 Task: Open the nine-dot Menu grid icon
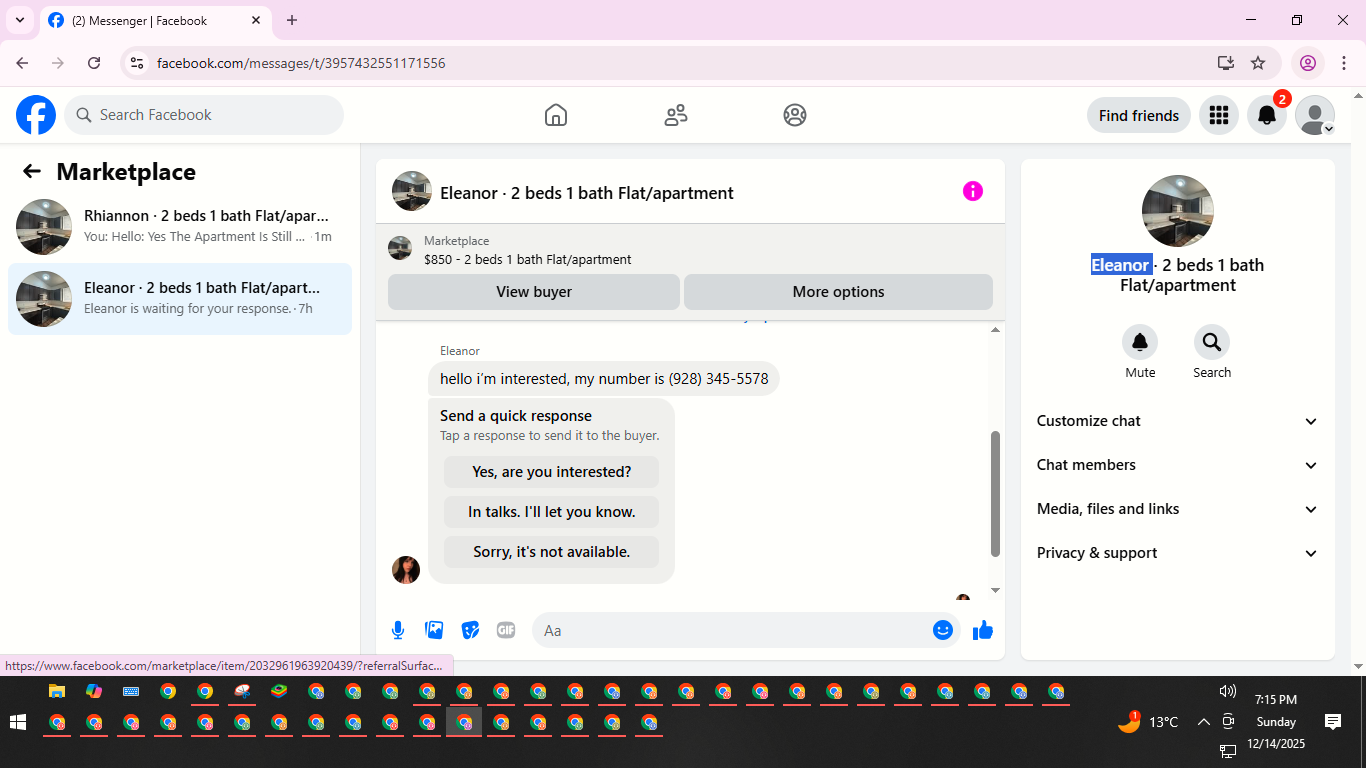tap(1218, 115)
